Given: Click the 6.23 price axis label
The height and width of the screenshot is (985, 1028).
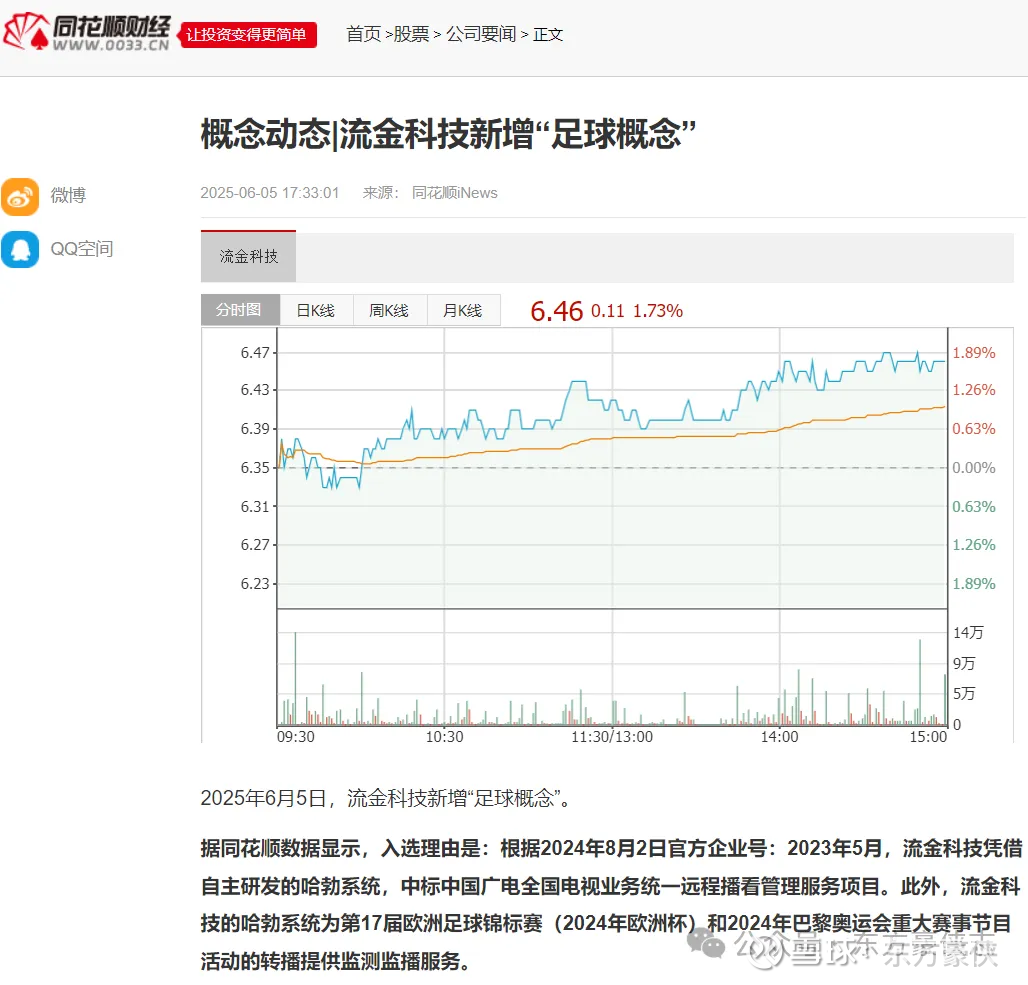Looking at the screenshot, I should click(255, 584).
